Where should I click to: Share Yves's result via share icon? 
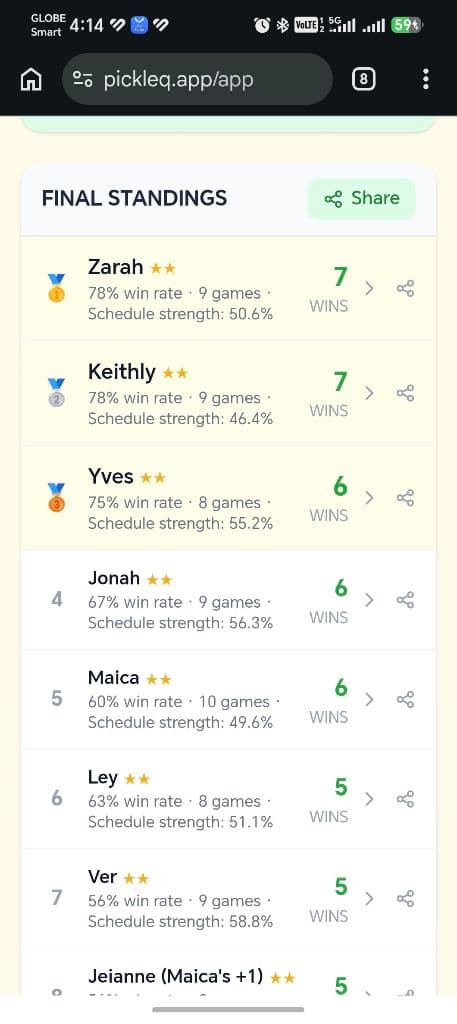point(405,498)
